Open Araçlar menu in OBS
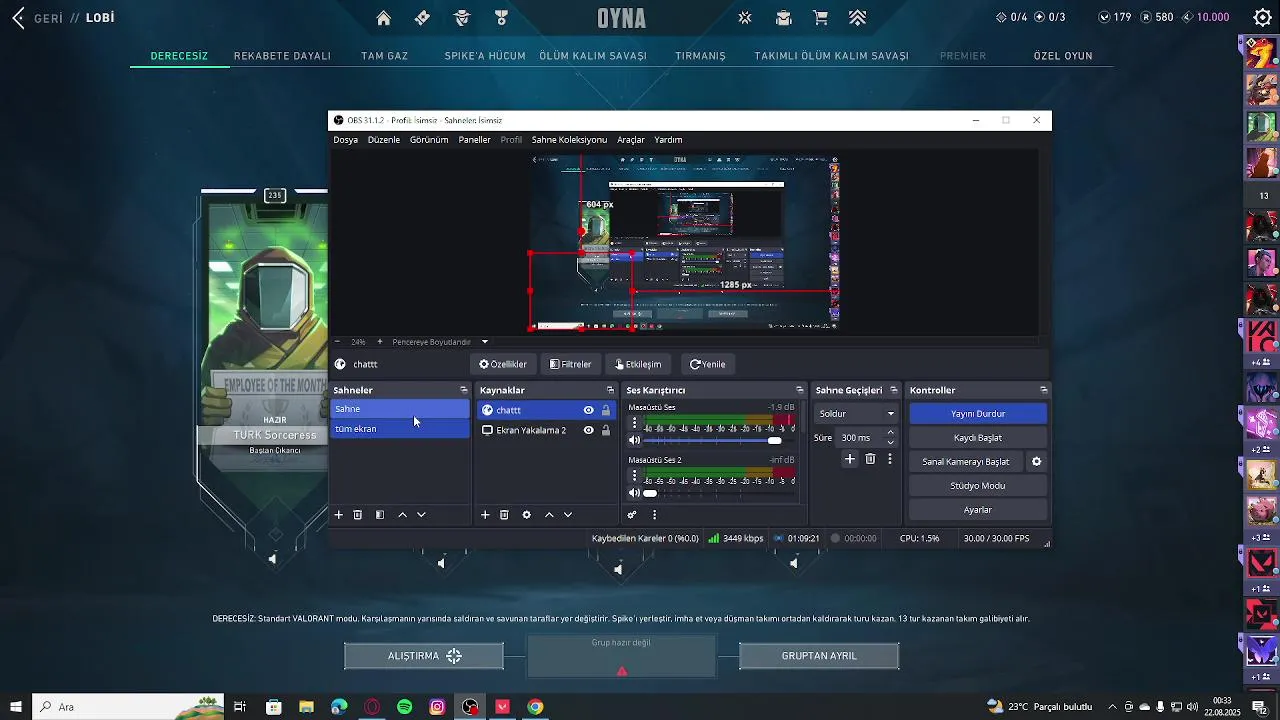Image resolution: width=1280 pixels, height=720 pixels. click(631, 140)
